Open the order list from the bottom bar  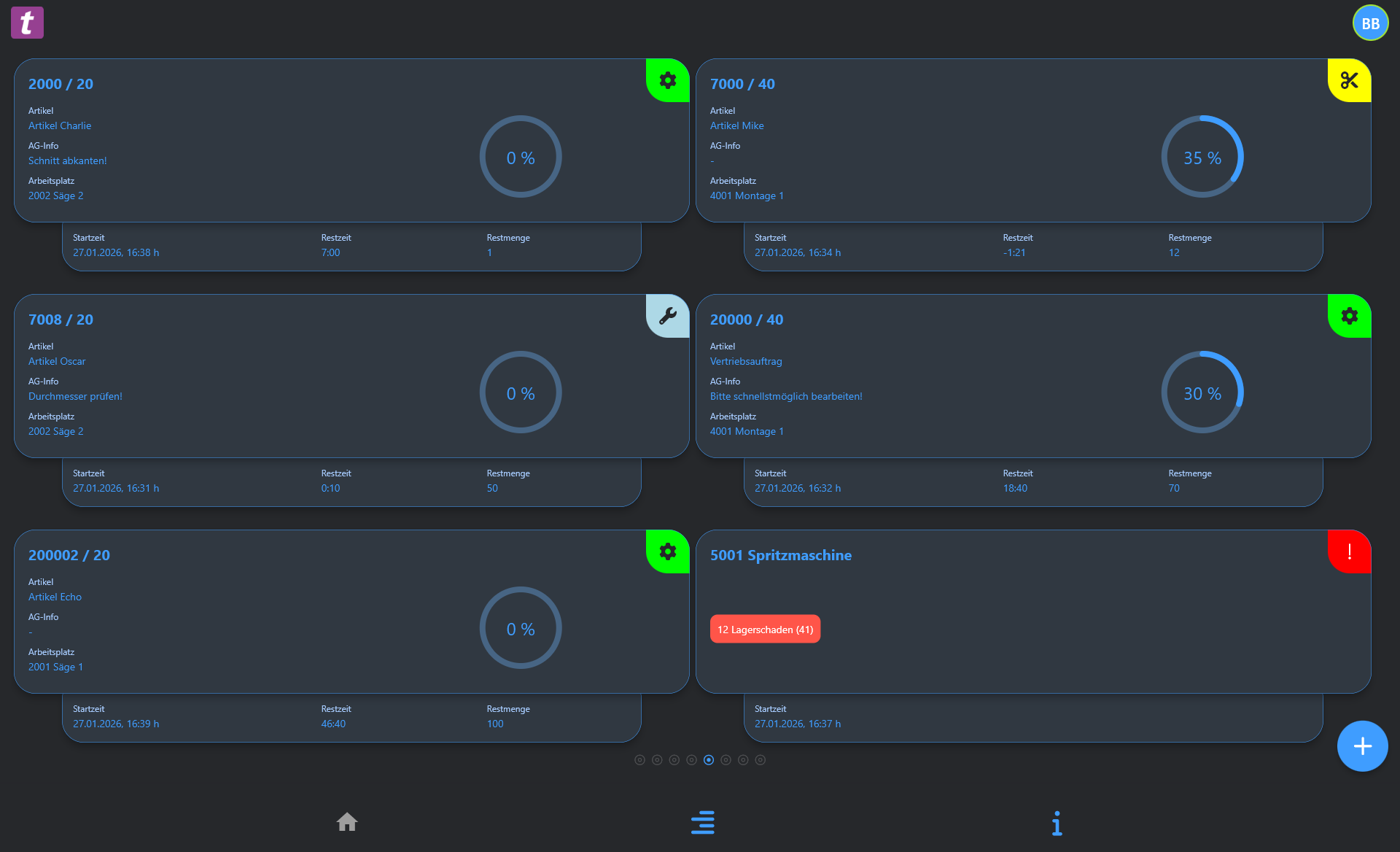coord(702,822)
